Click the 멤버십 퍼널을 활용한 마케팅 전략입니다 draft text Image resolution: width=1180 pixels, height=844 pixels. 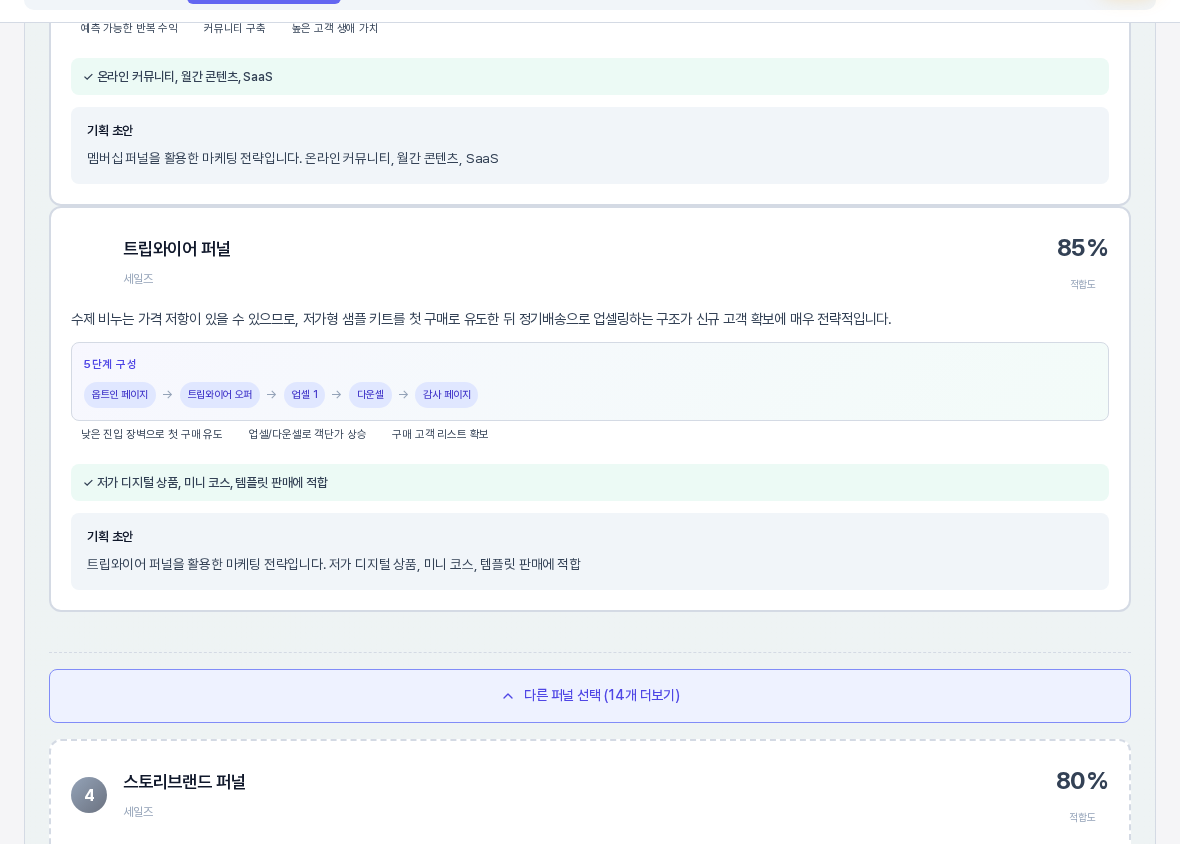(x=293, y=159)
